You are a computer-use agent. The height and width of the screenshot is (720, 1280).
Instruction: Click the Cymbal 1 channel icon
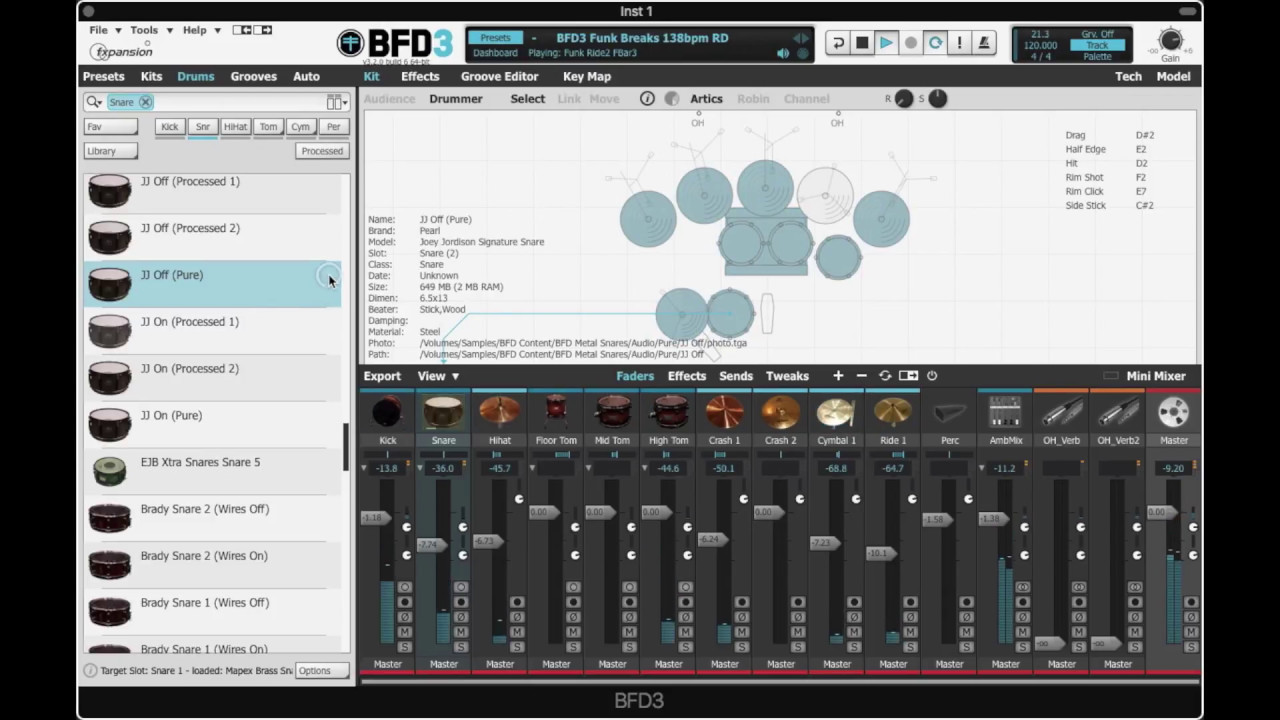point(836,412)
